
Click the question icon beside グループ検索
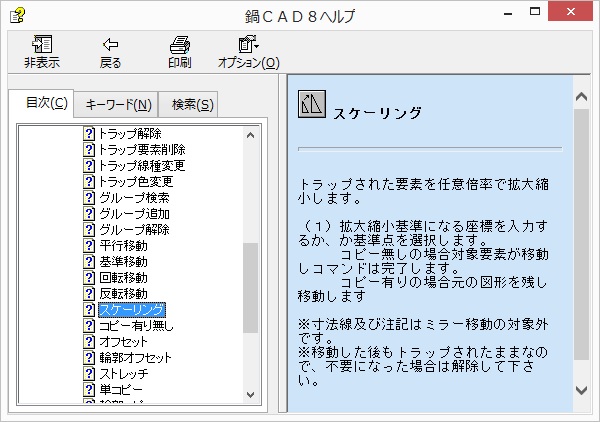click(x=89, y=197)
